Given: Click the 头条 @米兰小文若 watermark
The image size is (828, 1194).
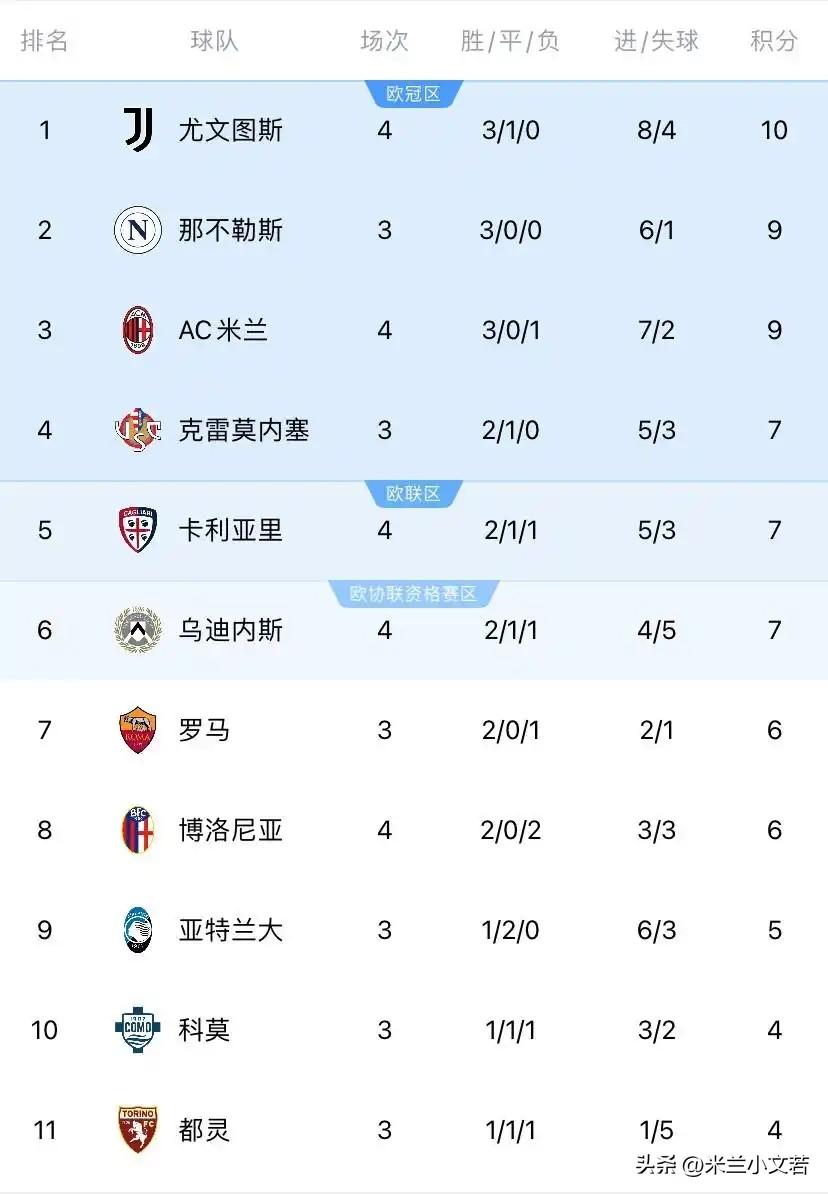Looking at the screenshot, I should tap(723, 1164).
